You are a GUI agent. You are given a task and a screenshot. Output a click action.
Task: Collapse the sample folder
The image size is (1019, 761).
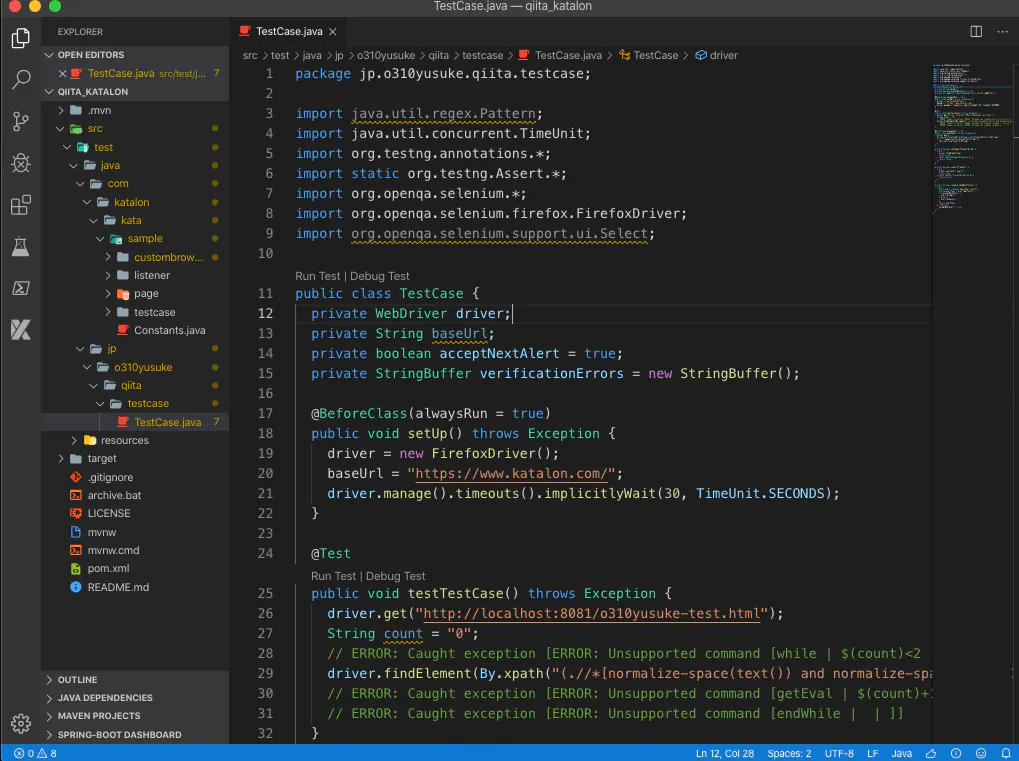144,239
